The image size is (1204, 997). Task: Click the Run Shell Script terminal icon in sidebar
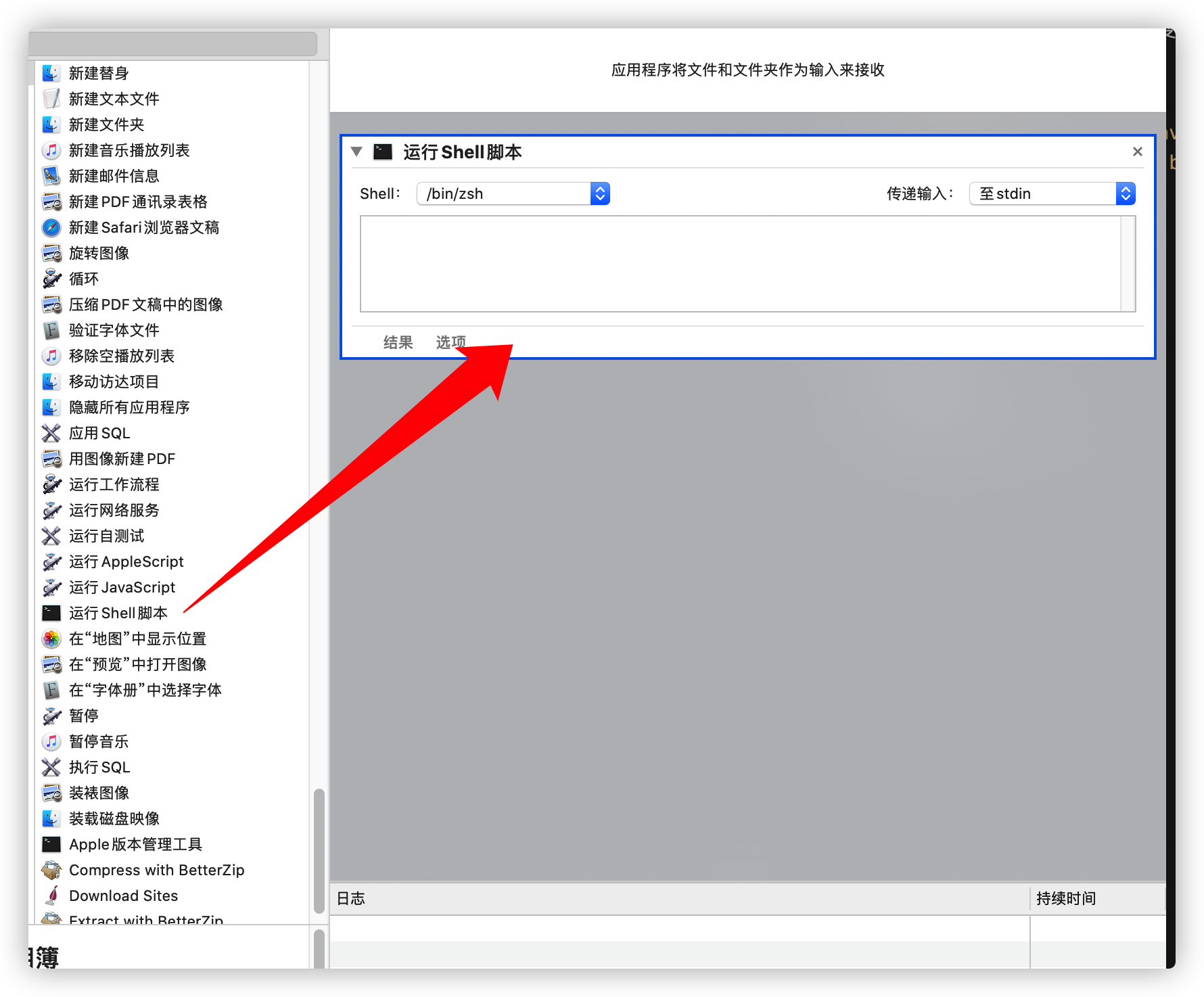[51, 613]
